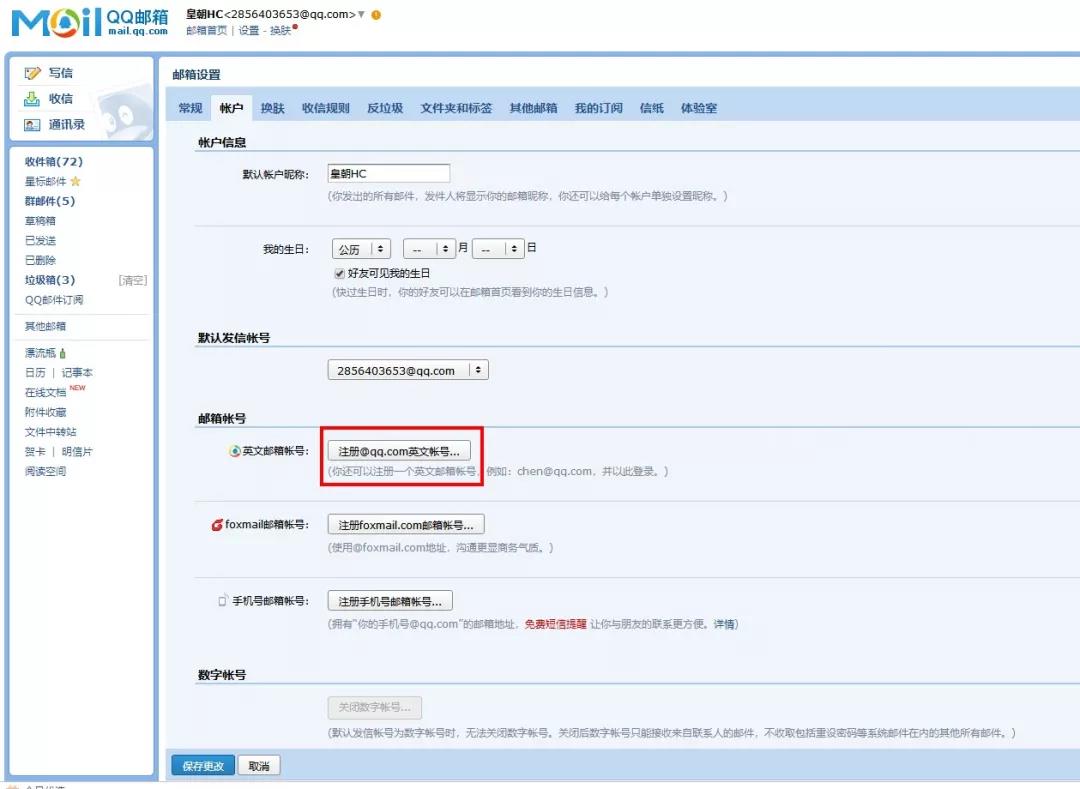Click the receive mail (收信) icon
The image size is (1080, 789).
[x=32, y=99]
